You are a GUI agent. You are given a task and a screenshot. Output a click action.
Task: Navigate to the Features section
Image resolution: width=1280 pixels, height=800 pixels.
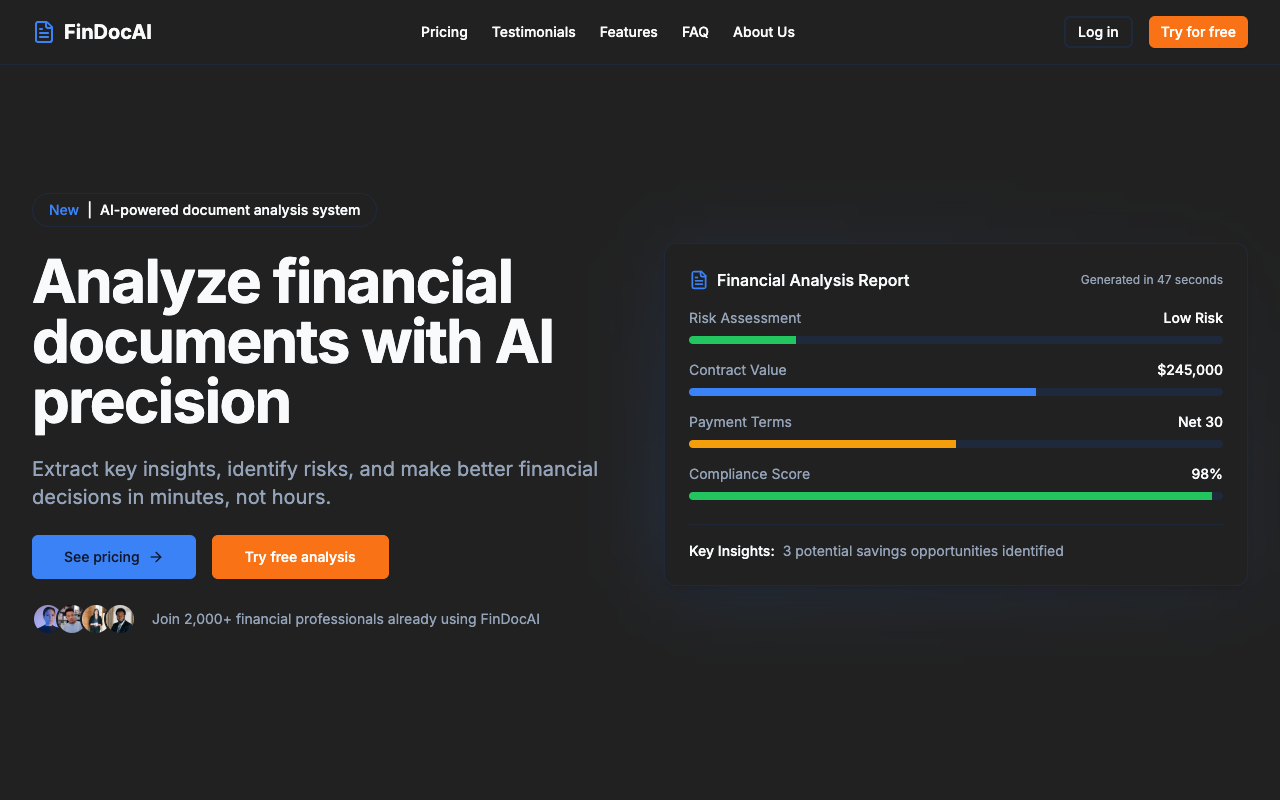tap(628, 32)
